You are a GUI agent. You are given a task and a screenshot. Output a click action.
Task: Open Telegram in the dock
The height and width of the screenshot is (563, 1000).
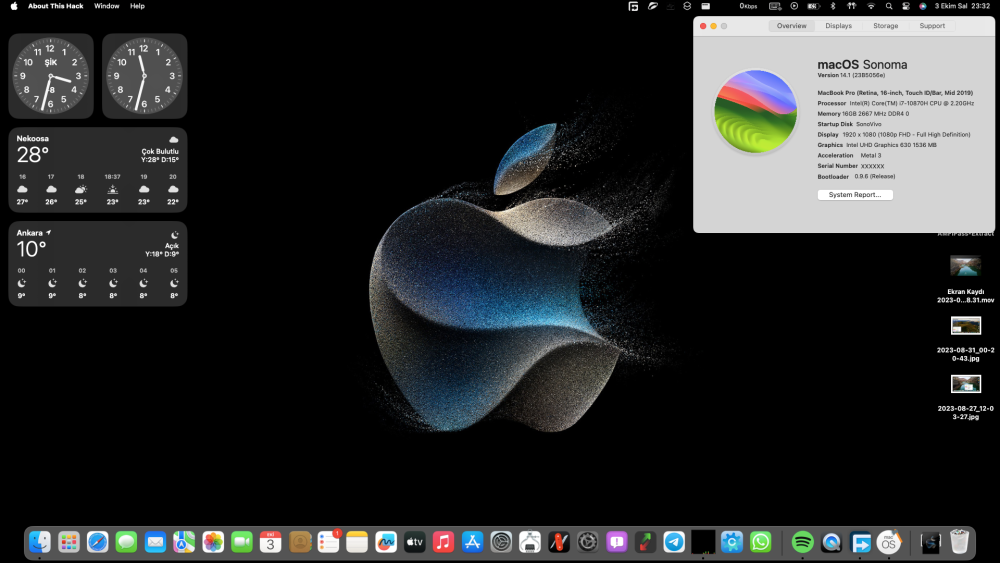pyautogui.click(x=673, y=542)
